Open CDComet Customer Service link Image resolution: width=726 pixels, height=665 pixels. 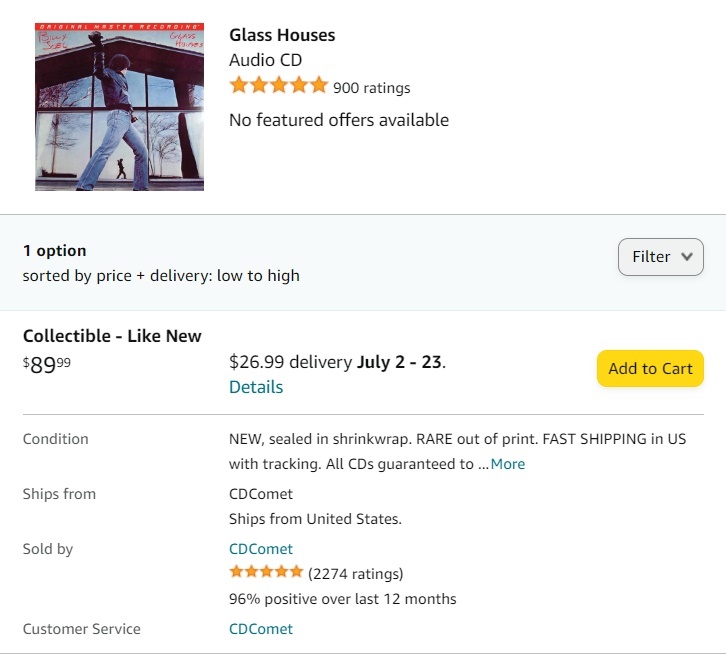coord(261,629)
